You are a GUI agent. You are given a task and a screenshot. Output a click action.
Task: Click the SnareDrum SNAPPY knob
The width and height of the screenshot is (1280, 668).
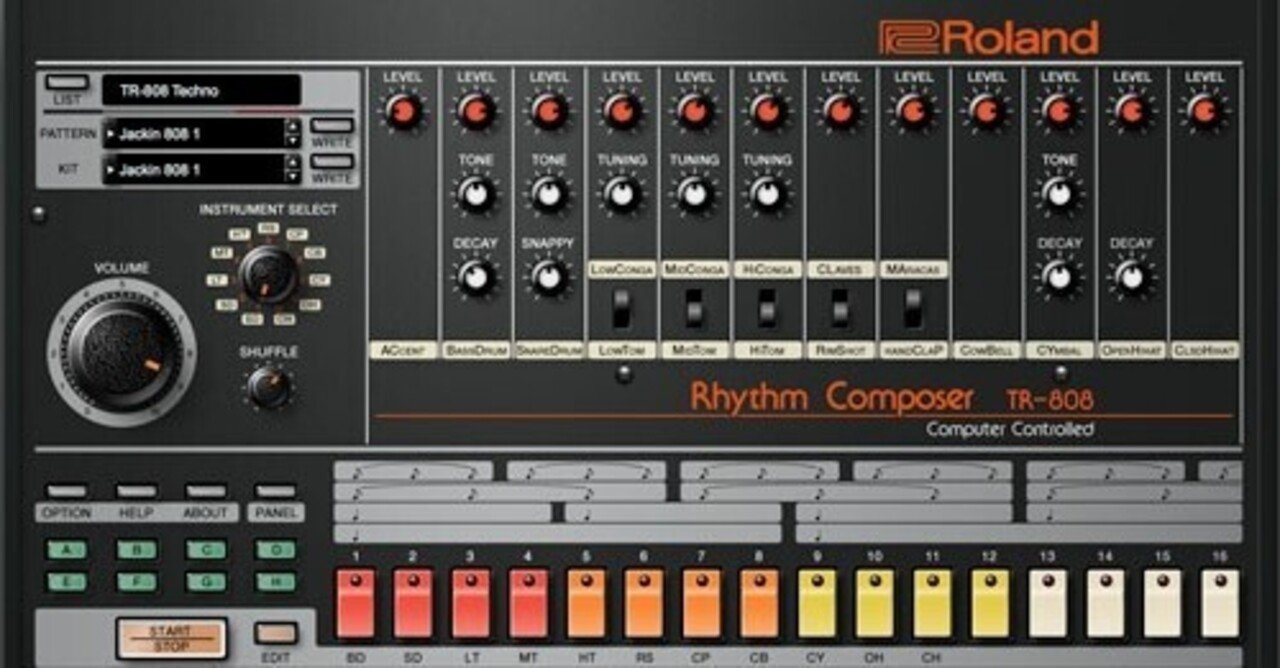click(x=548, y=277)
